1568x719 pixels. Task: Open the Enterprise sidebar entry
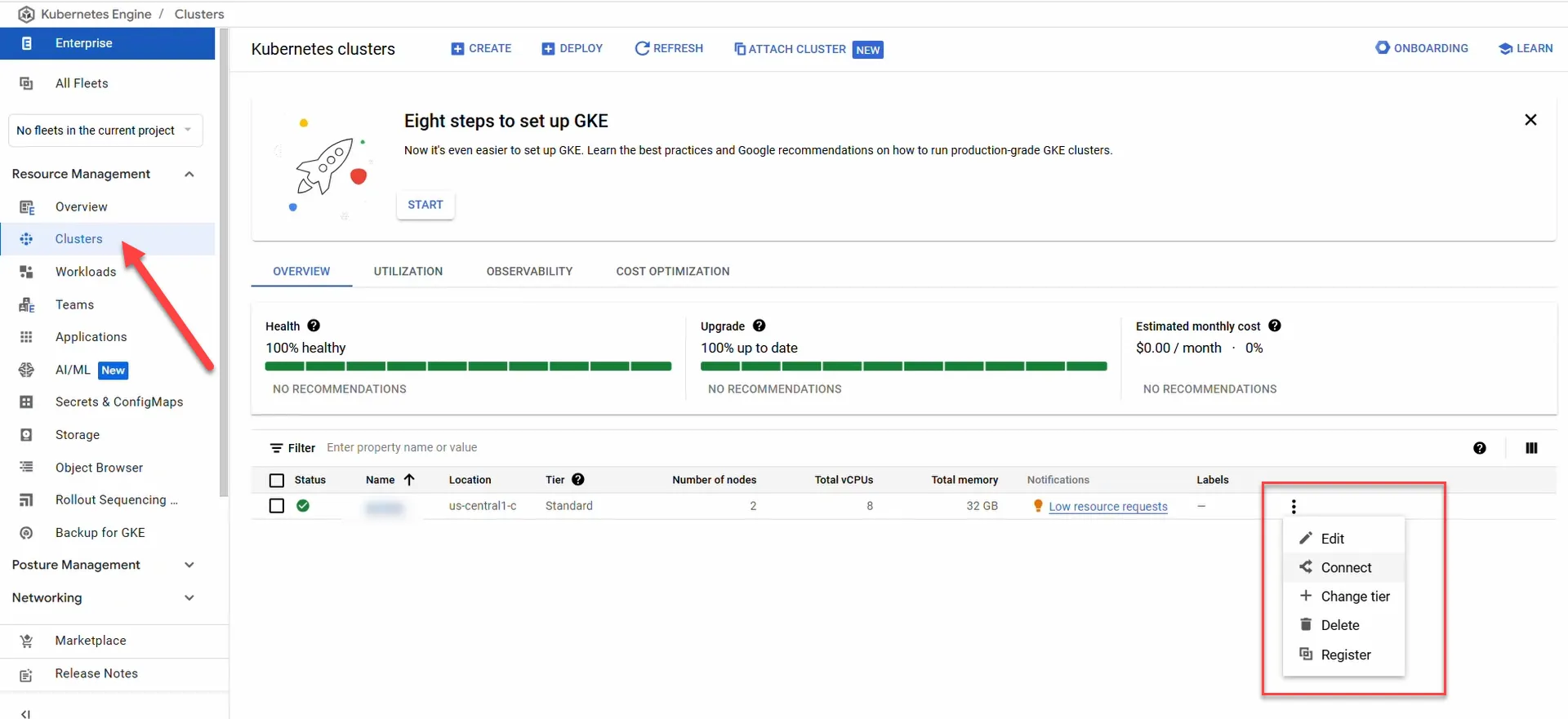107,43
